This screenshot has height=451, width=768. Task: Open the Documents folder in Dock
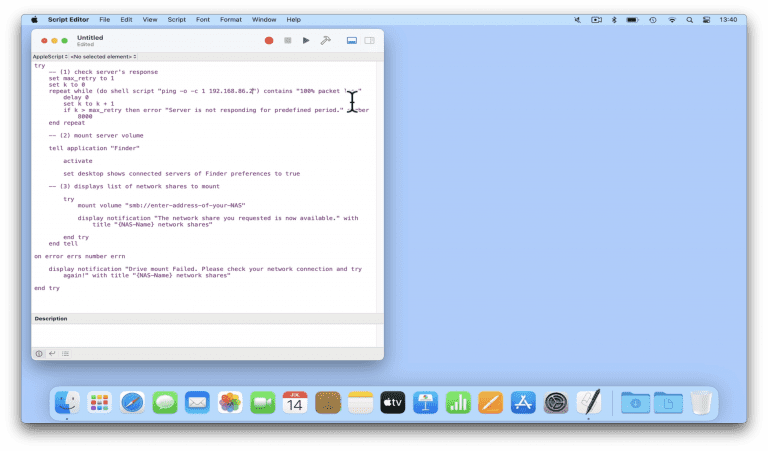click(x=668, y=403)
